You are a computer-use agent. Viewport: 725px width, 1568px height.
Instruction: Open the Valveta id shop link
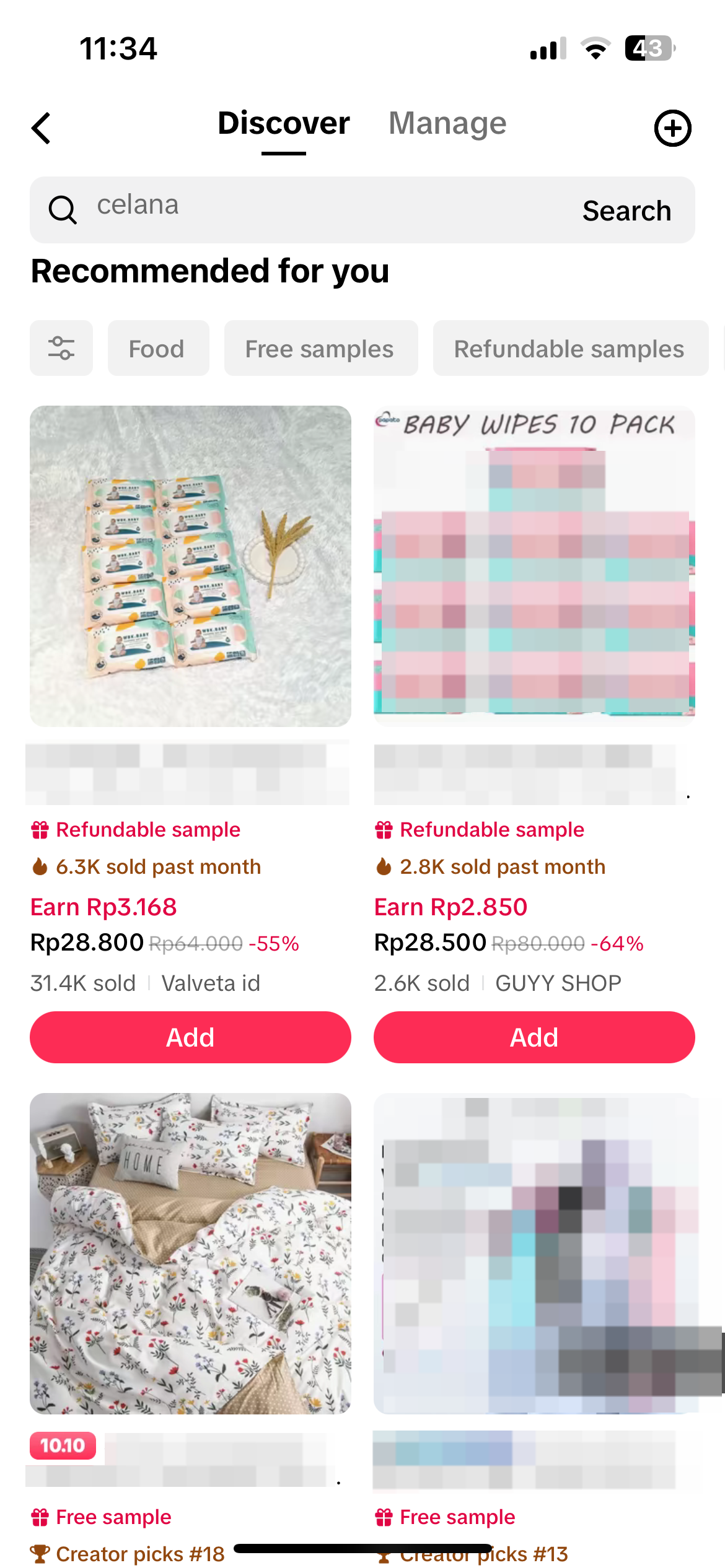click(x=211, y=983)
